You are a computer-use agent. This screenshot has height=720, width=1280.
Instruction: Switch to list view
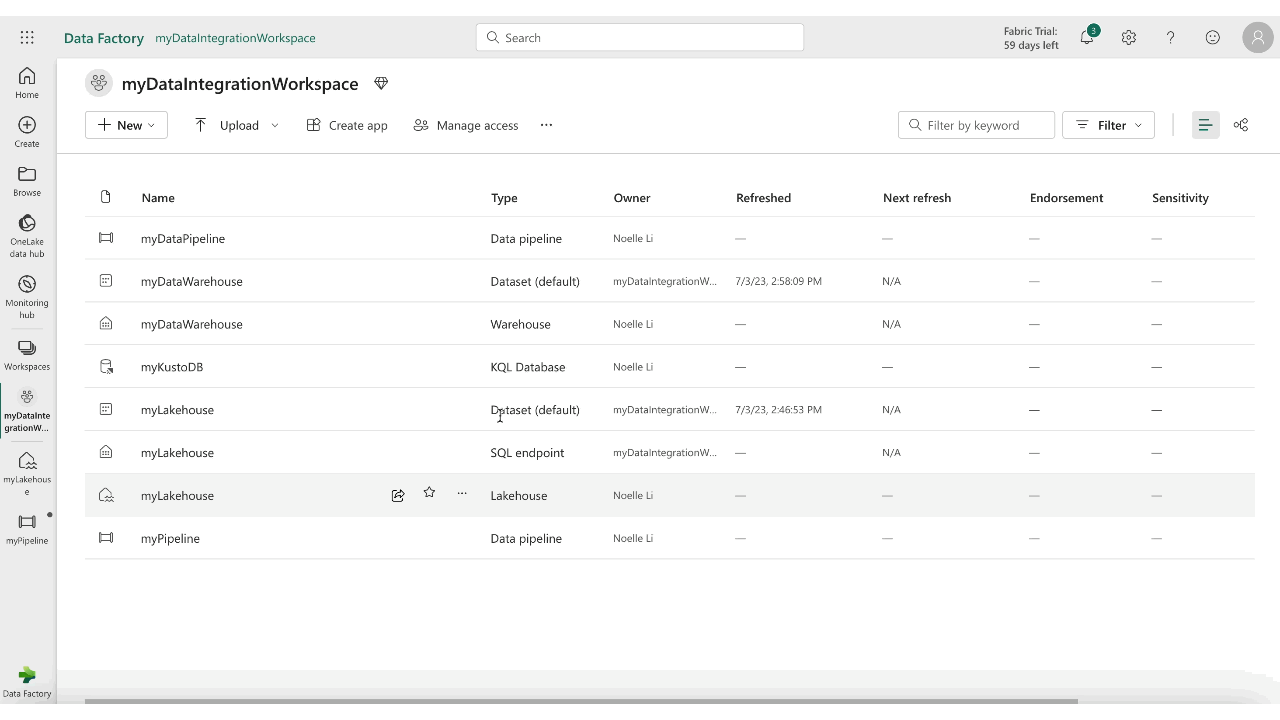(1206, 125)
